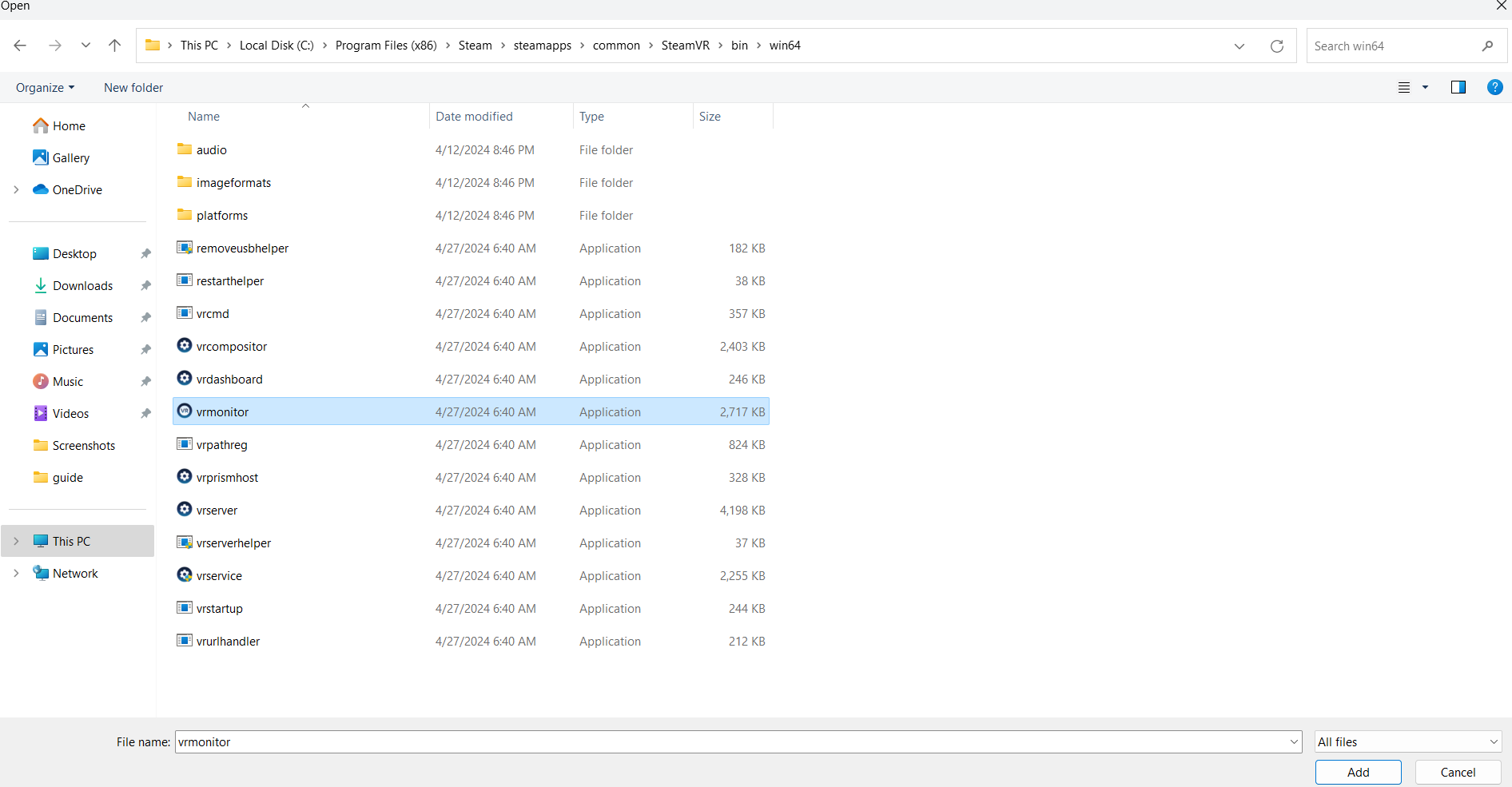Select the vrcompositor application icon

click(x=185, y=345)
